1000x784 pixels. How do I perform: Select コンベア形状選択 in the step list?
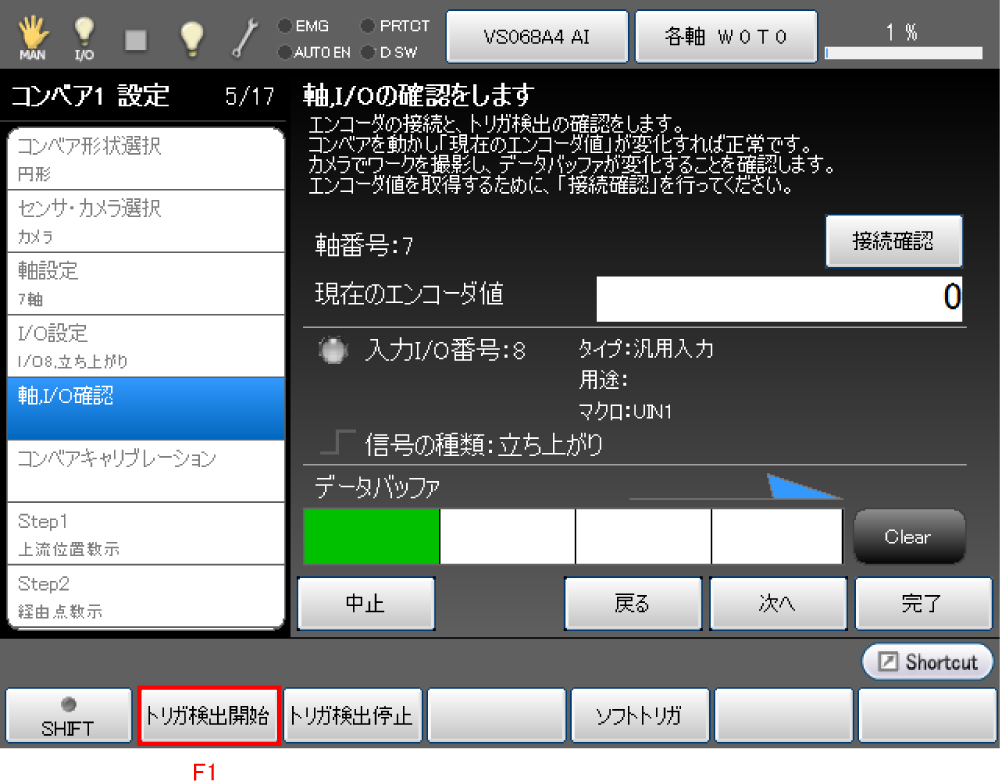point(148,158)
